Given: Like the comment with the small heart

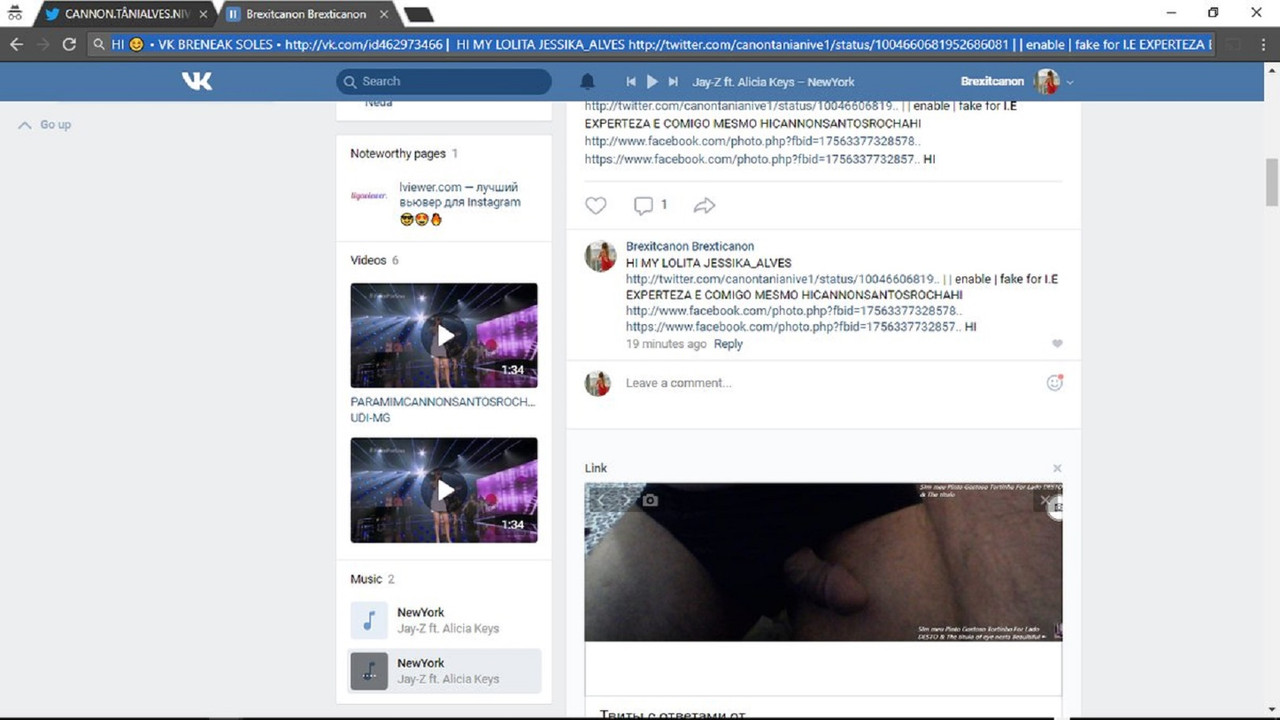Looking at the screenshot, I should click(x=1057, y=344).
